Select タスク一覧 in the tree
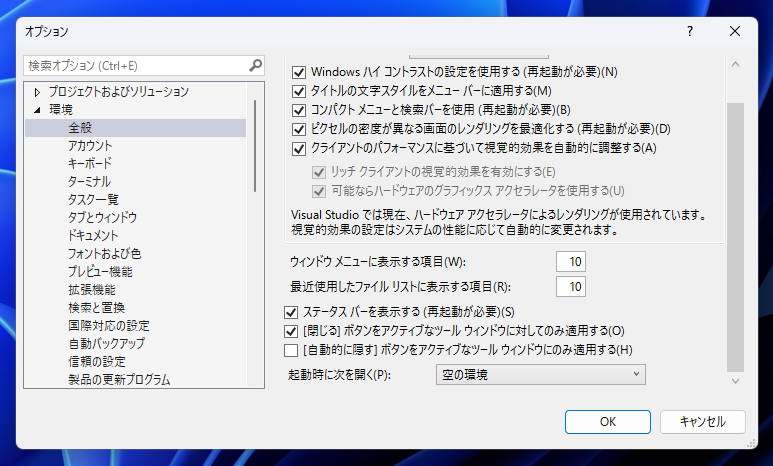773x466 pixels. (93, 199)
